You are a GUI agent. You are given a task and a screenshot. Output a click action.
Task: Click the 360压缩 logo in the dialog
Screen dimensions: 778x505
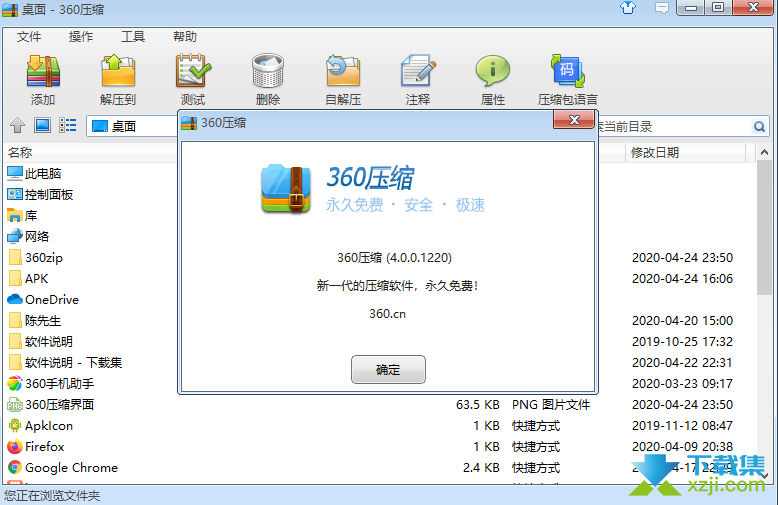tap(286, 189)
